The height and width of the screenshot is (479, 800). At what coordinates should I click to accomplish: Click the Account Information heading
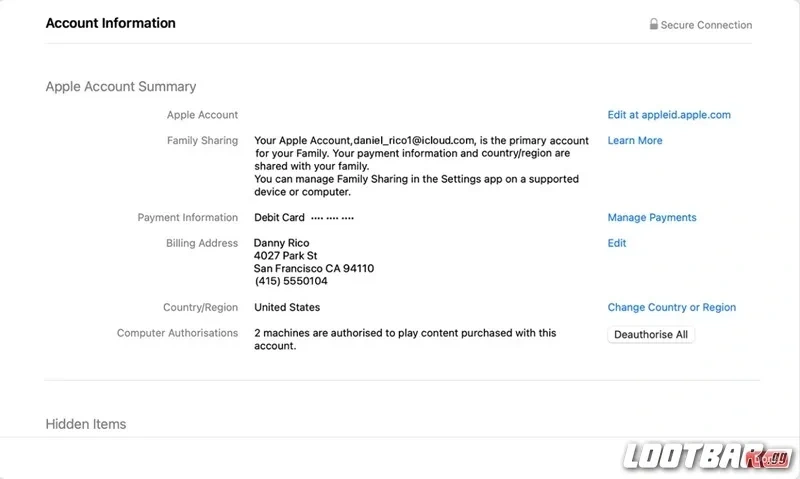pyautogui.click(x=110, y=23)
